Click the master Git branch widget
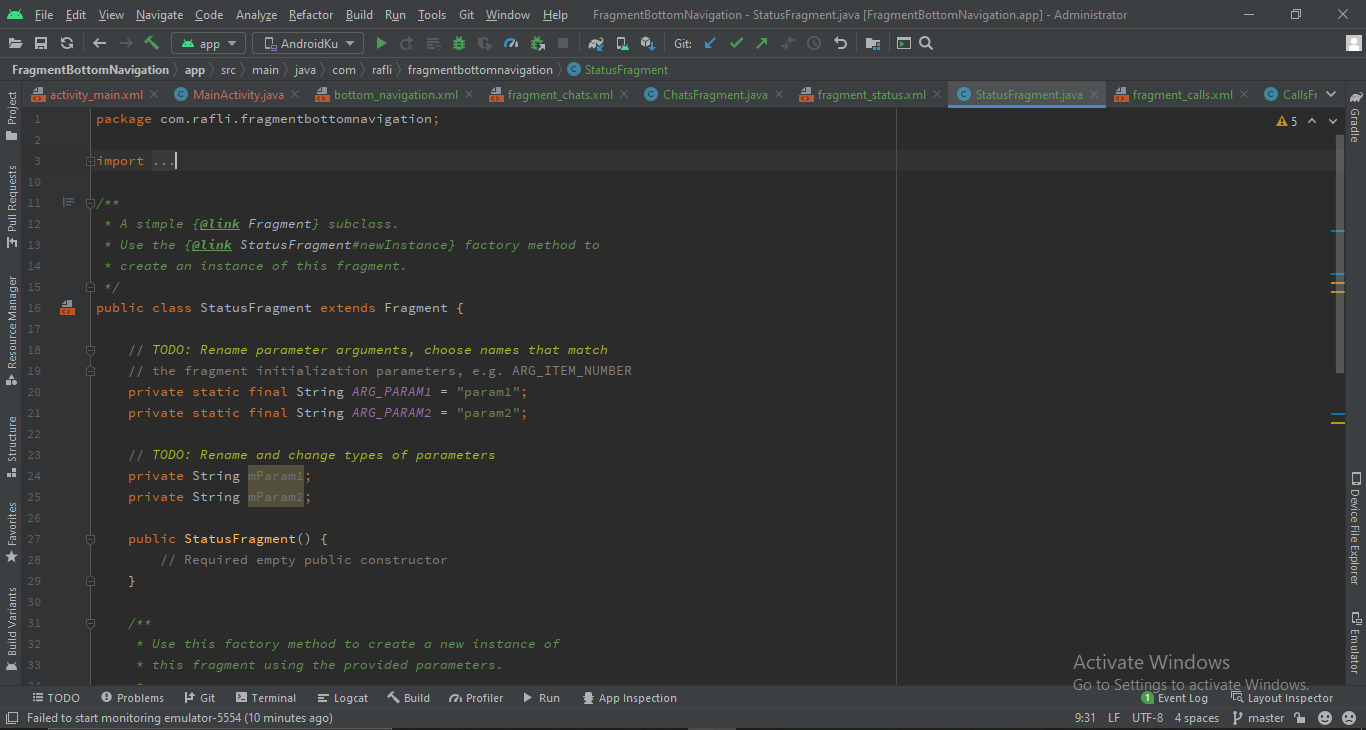Viewport: 1366px width, 730px height. point(1258,718)
